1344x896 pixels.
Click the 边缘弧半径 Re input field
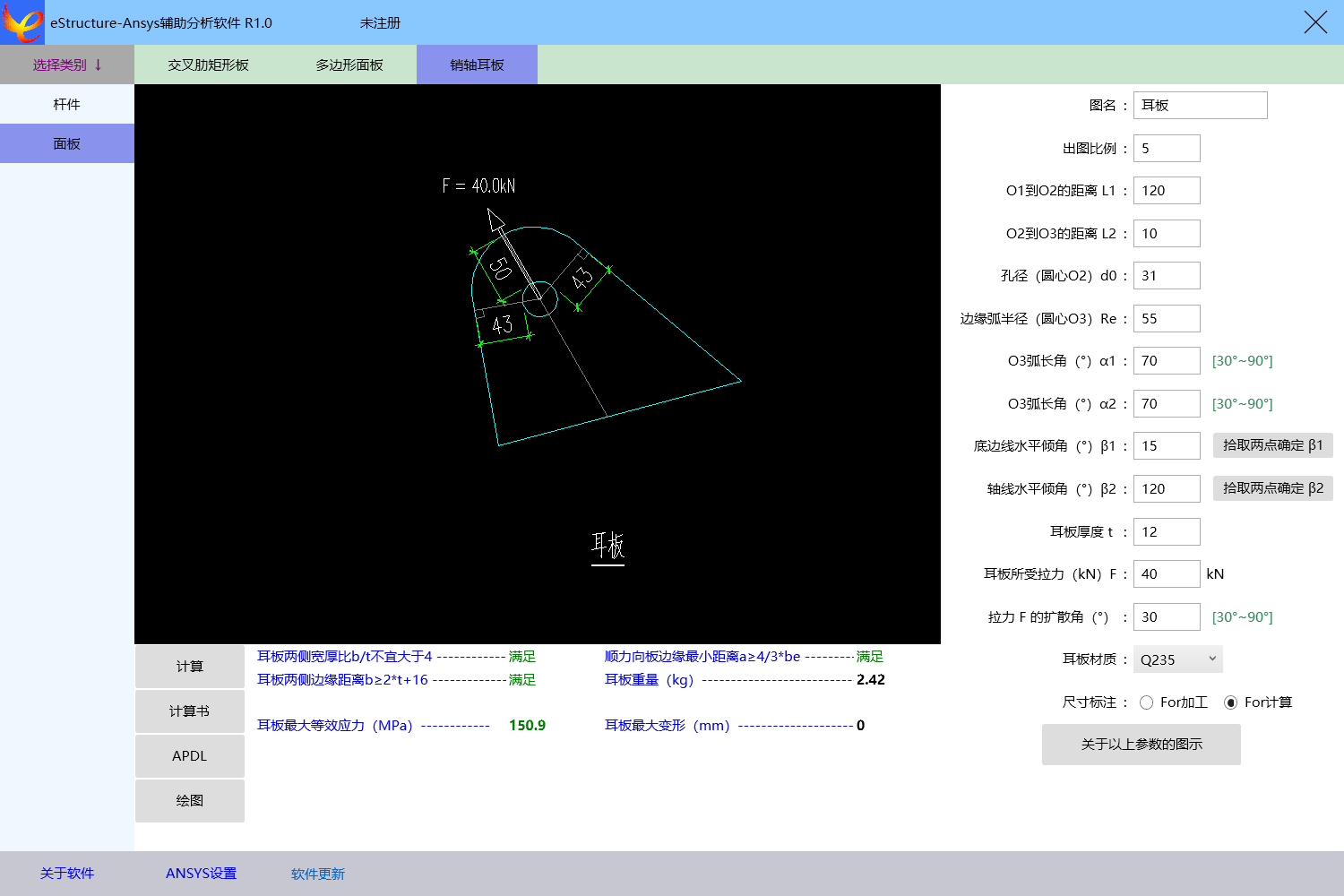coord(1167,318)
